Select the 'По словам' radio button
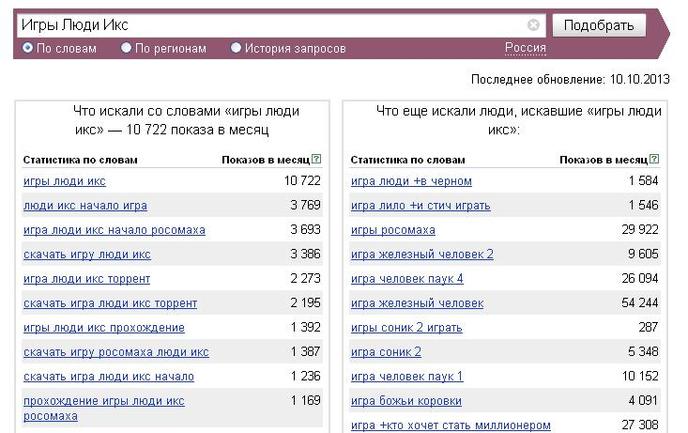Image resolution: width=688 pixels, height=433 pixels. [x=28, y=47]
